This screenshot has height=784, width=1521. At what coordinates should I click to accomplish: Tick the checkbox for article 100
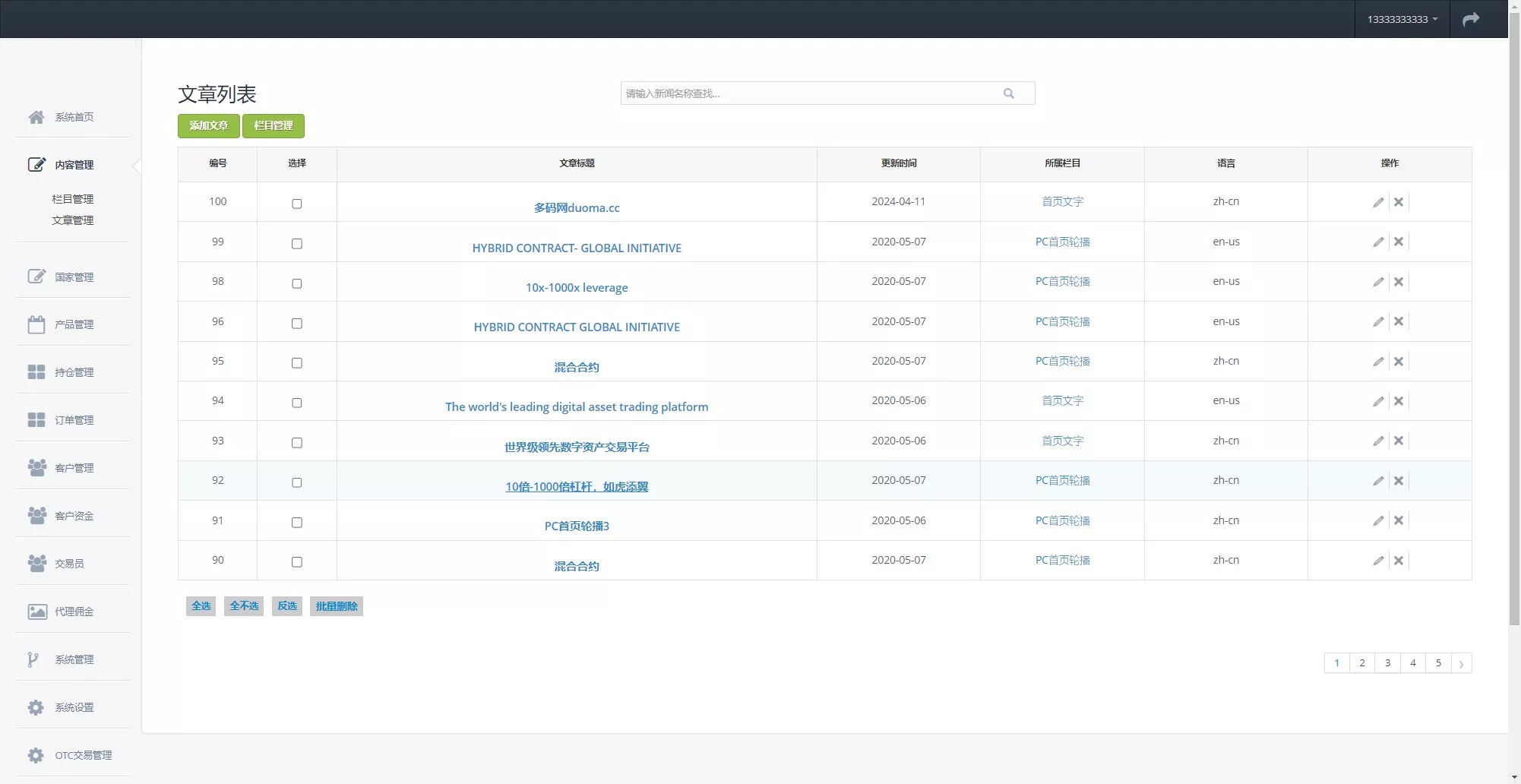tap(297, 204)
